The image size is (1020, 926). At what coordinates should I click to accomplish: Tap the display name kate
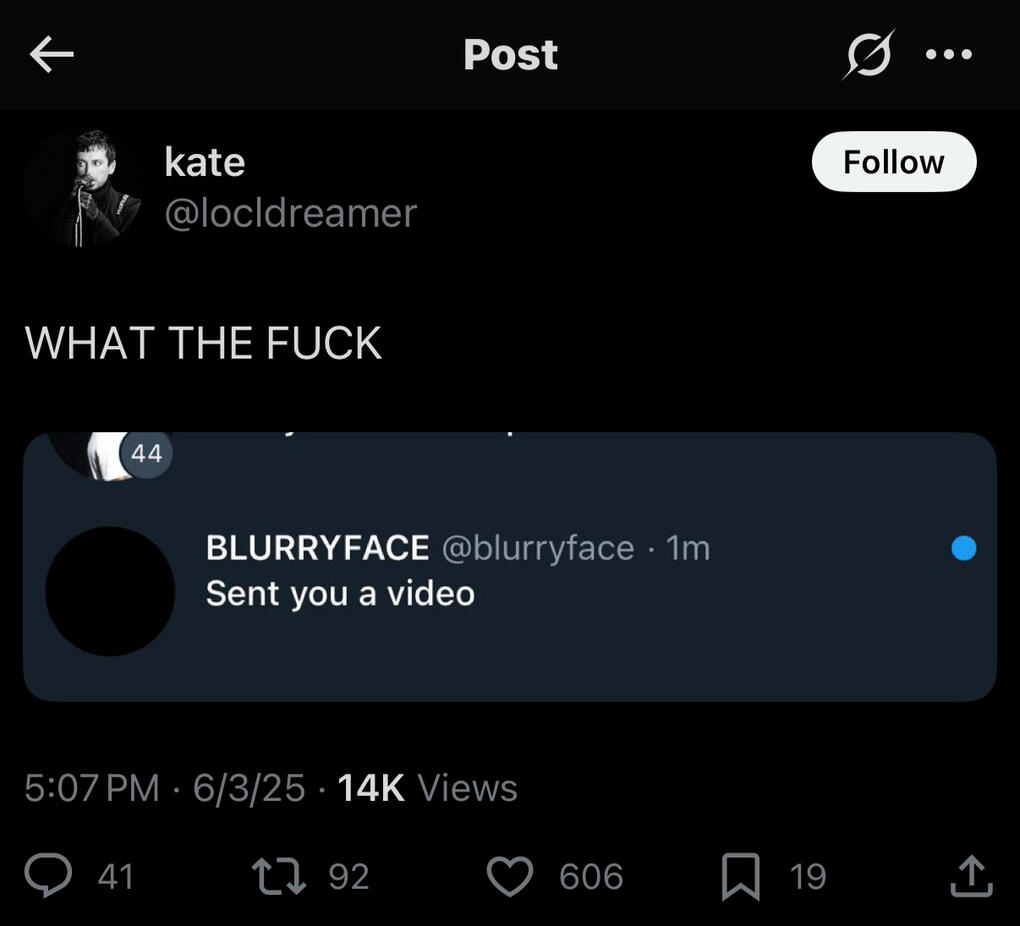coord(204,162)
